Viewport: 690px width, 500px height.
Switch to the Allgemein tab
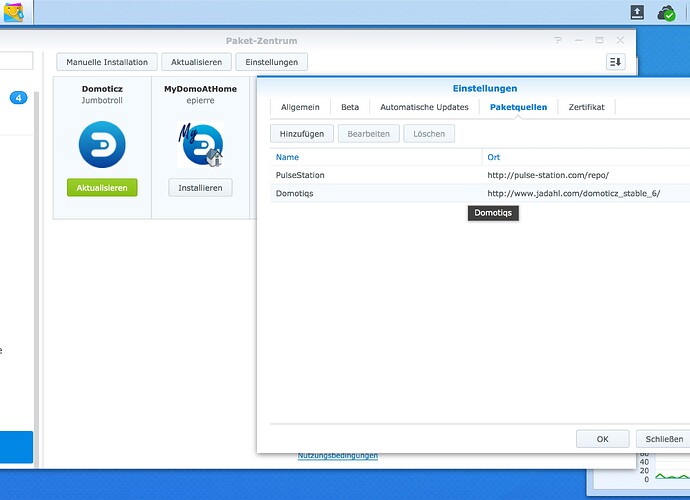click(300, 107)
